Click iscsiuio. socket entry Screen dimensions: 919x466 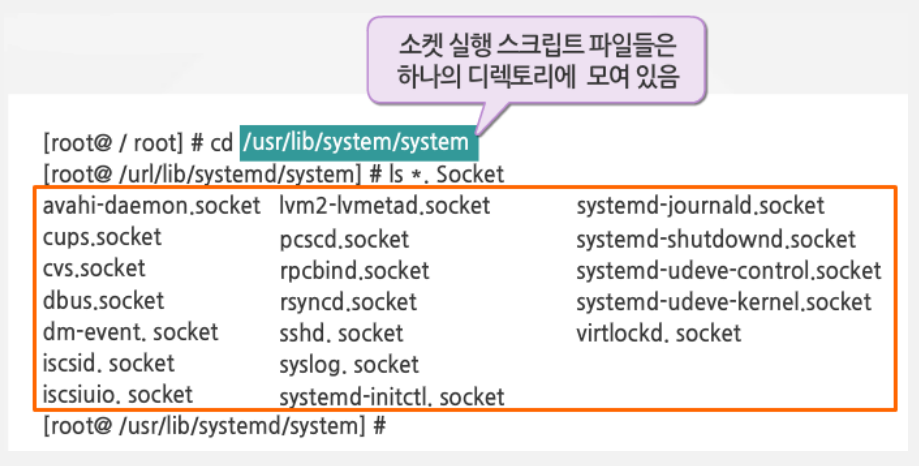pos(117,394)
